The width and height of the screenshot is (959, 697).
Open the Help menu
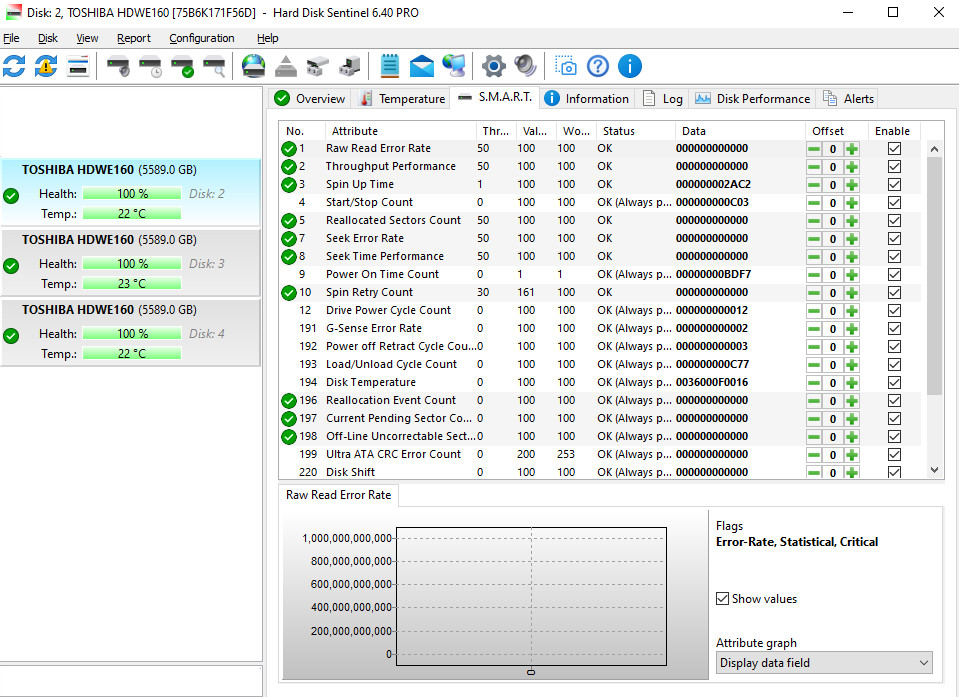(x=267, y=38)
